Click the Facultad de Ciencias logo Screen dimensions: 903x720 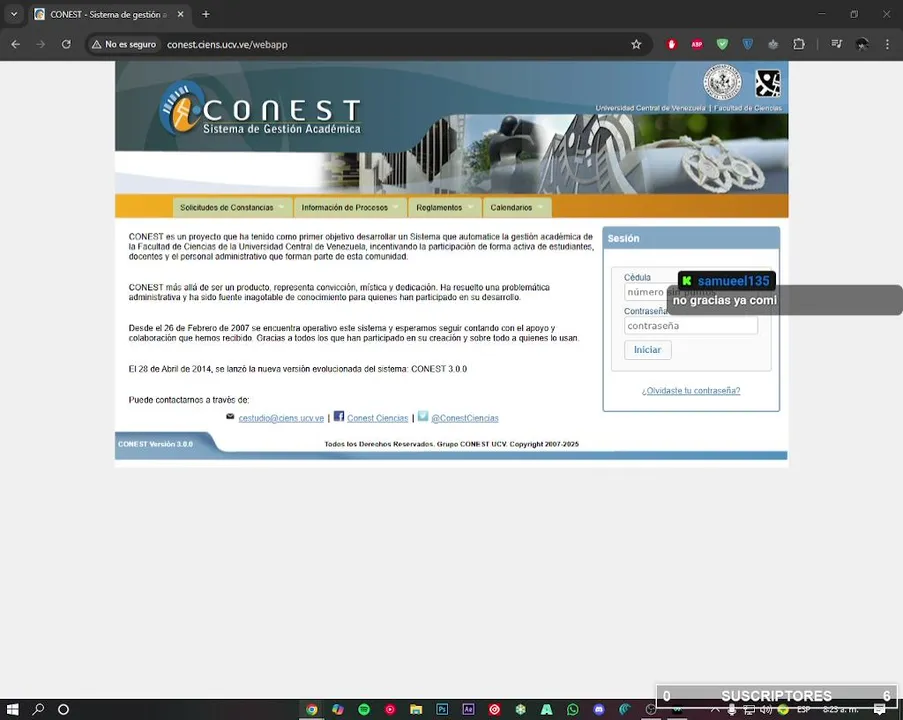(768, 84)
